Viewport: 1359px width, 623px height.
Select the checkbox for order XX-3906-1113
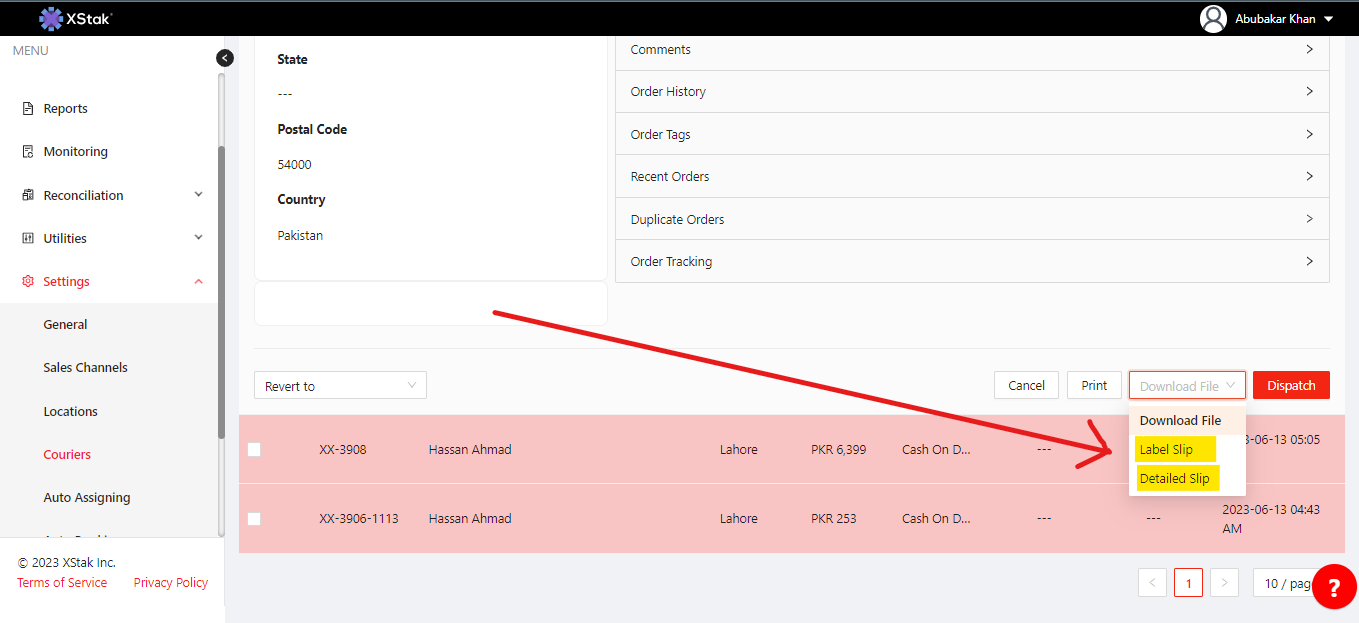(254, 519)
